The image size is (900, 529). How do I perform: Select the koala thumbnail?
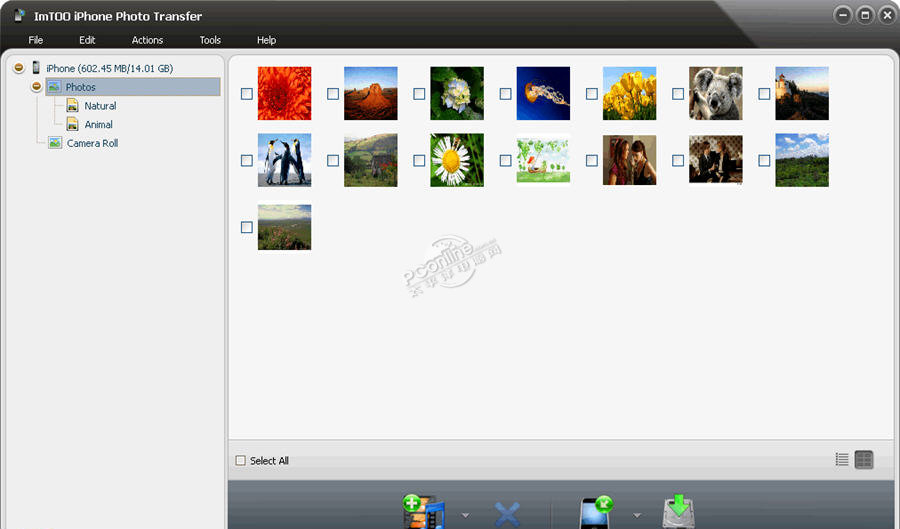[x=716, y=94]
